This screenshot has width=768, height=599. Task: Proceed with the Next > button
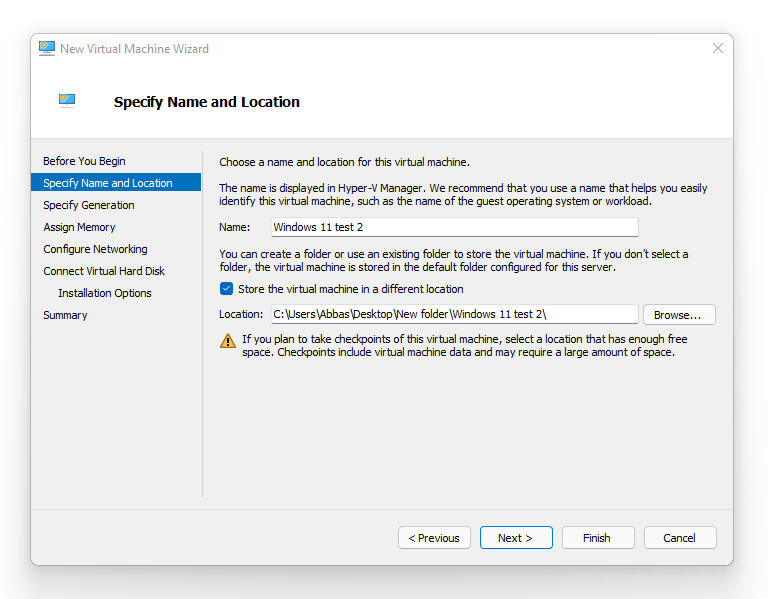pos(516,538)
